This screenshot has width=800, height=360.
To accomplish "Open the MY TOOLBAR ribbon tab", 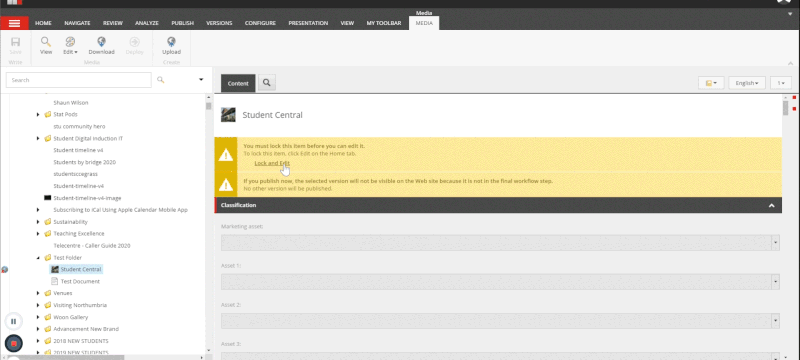I will click(384, 23).
